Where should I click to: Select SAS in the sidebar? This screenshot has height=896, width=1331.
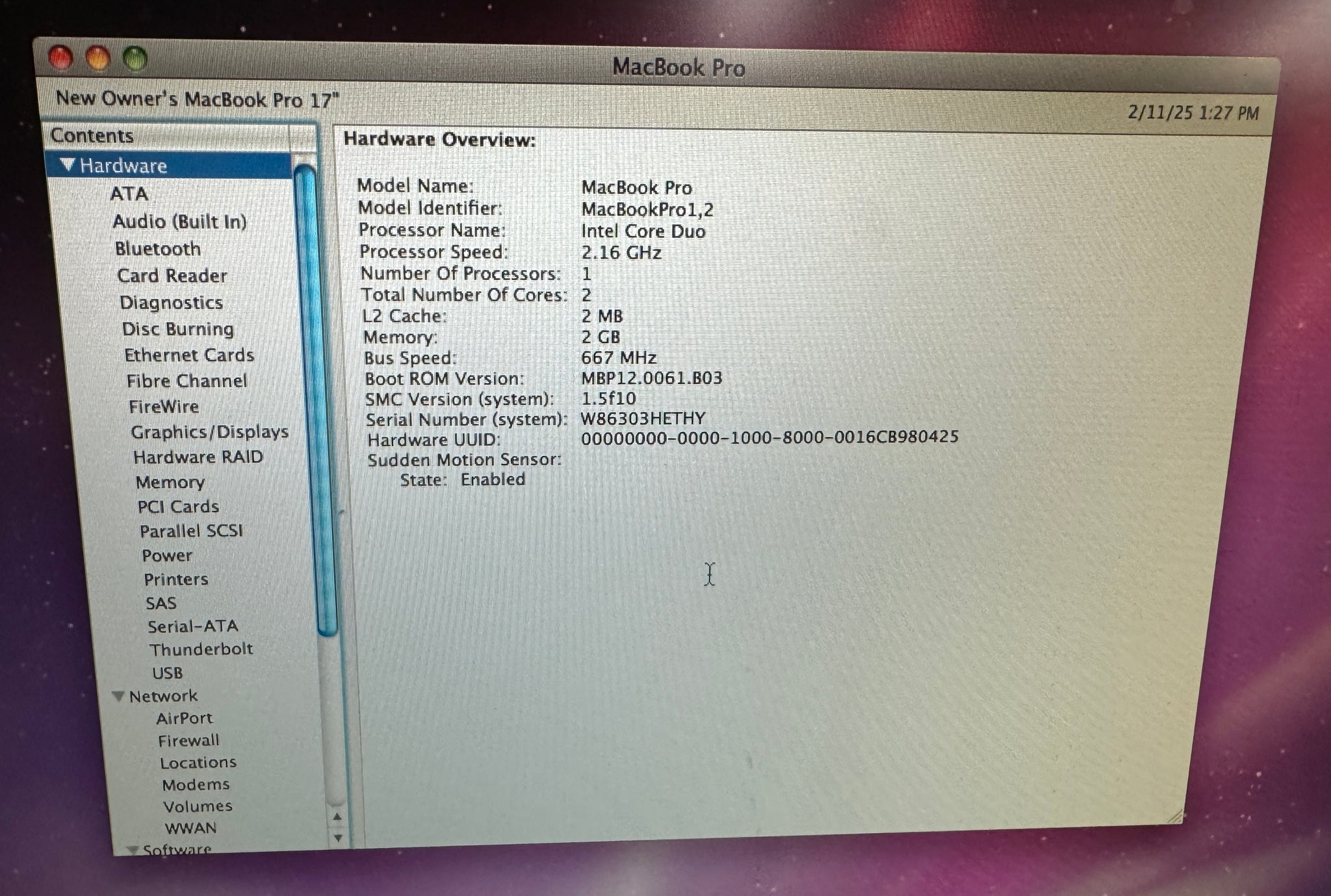pos(161,604)
